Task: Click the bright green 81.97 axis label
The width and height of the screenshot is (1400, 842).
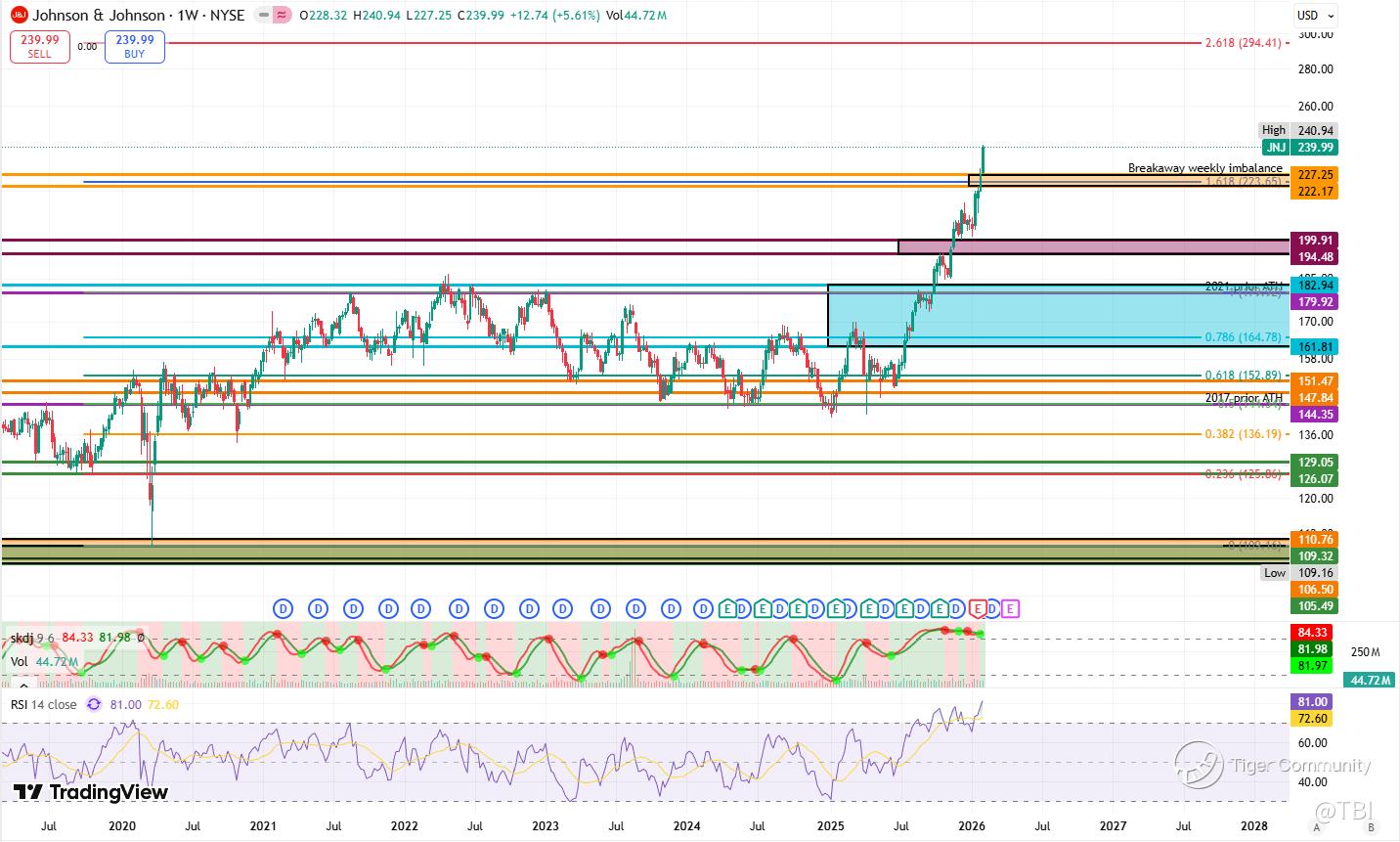Action: tap(1314, 666)
